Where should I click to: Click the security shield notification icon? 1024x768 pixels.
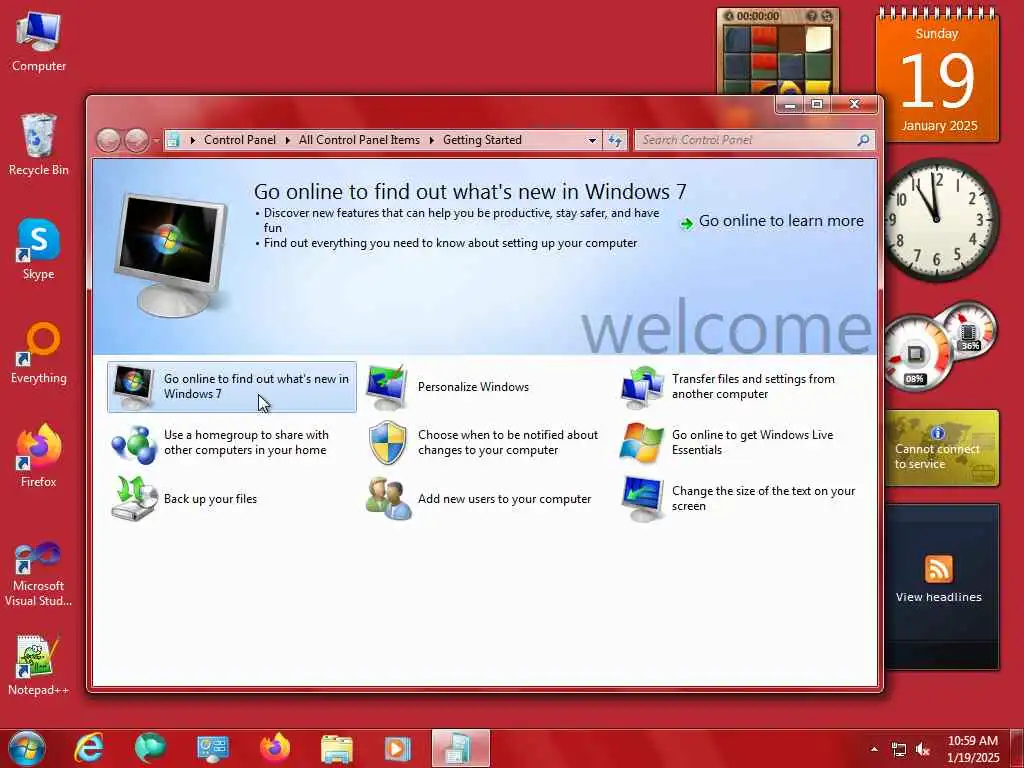387,443
